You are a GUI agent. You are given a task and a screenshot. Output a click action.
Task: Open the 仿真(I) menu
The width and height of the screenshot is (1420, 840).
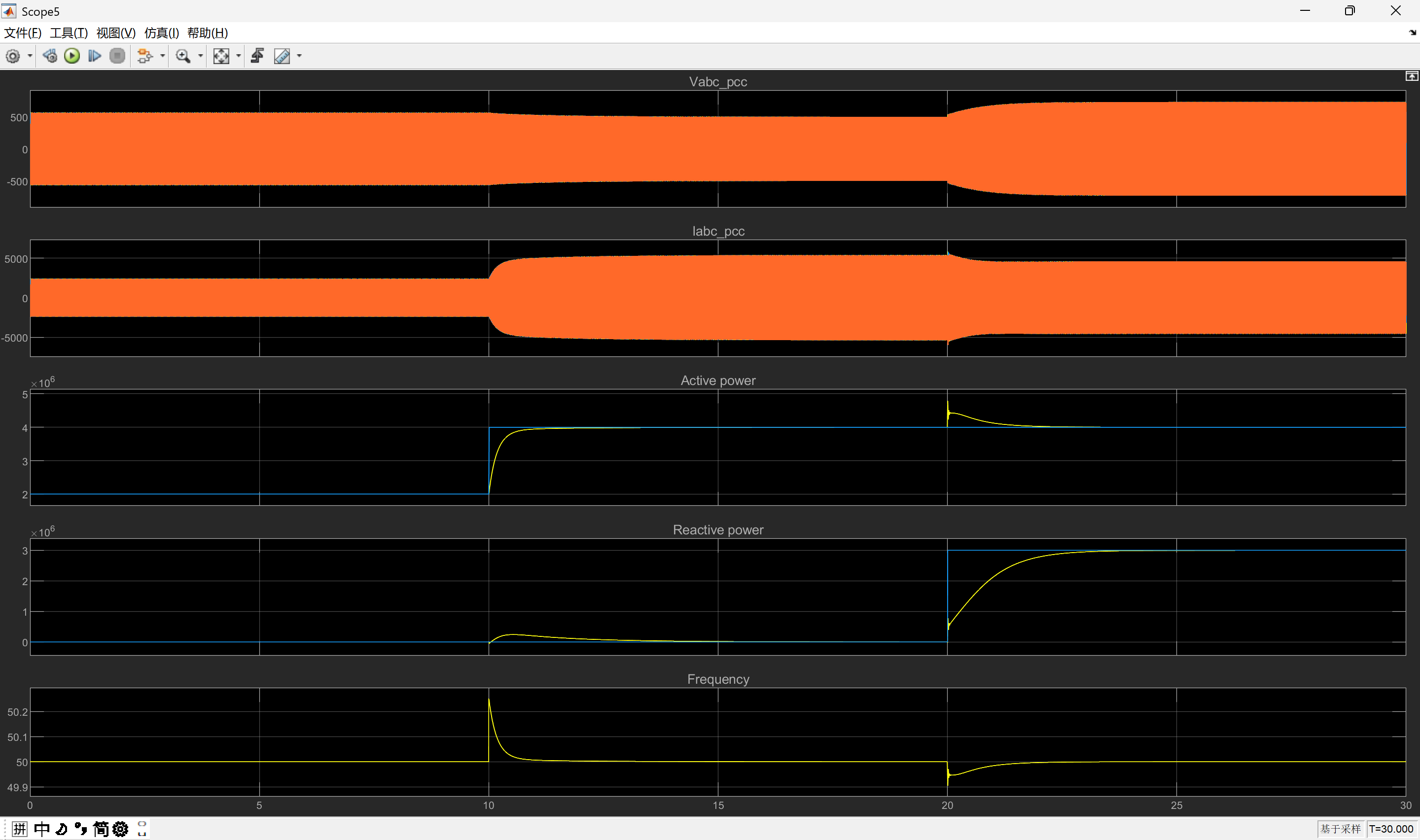point(161,33)
